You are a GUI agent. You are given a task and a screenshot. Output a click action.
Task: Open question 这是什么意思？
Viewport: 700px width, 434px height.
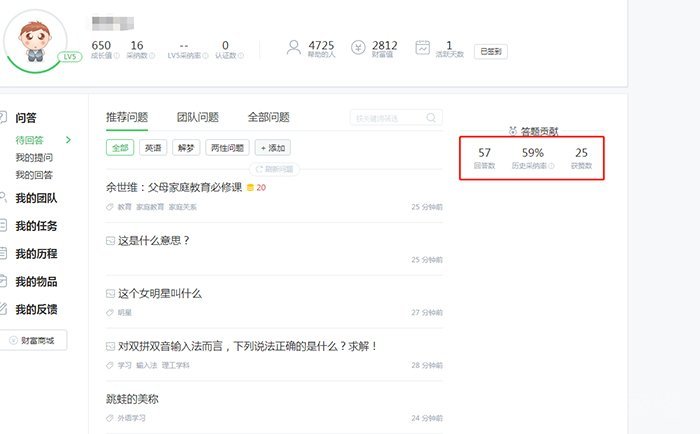point(154,241)
